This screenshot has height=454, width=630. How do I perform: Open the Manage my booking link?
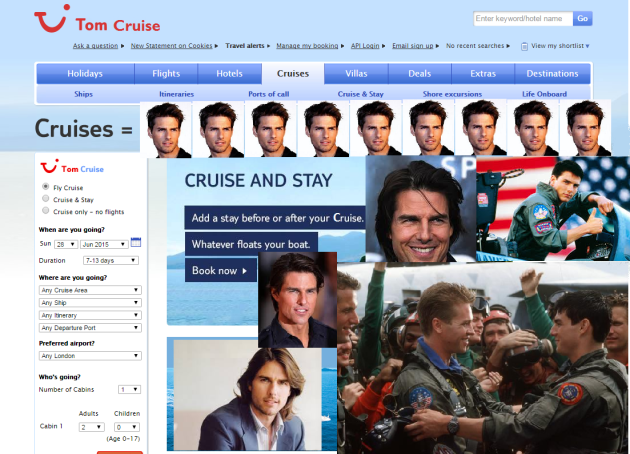(x=307, y=46)
